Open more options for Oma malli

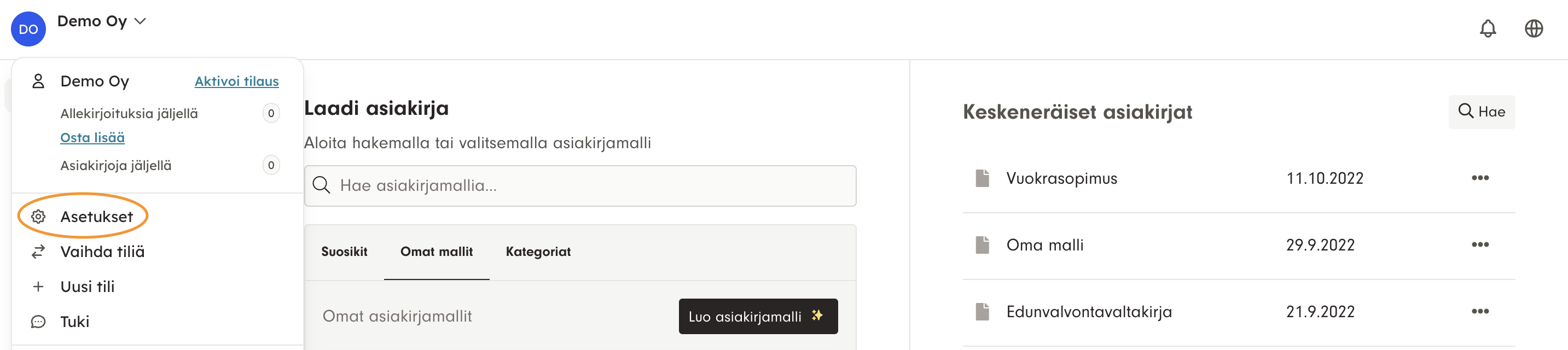[x=1480, y=246]
